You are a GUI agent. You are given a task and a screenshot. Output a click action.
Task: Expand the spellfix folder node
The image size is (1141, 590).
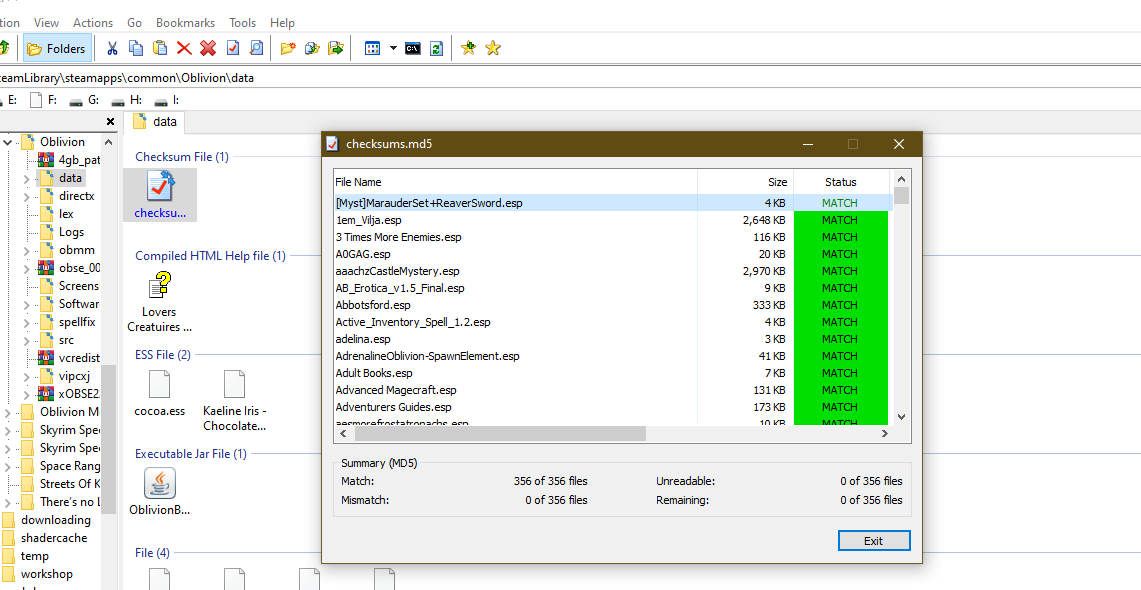(27, 322)
